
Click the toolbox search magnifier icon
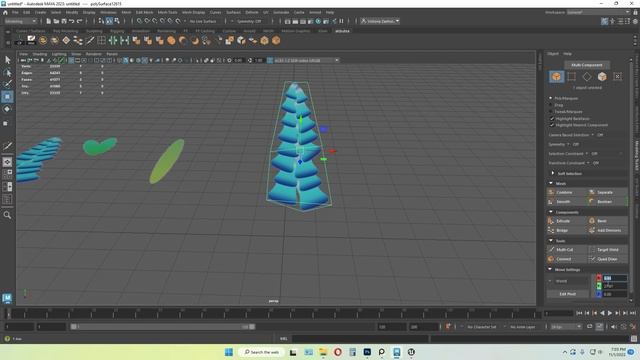pyautogui.click(x=7, y=215)
